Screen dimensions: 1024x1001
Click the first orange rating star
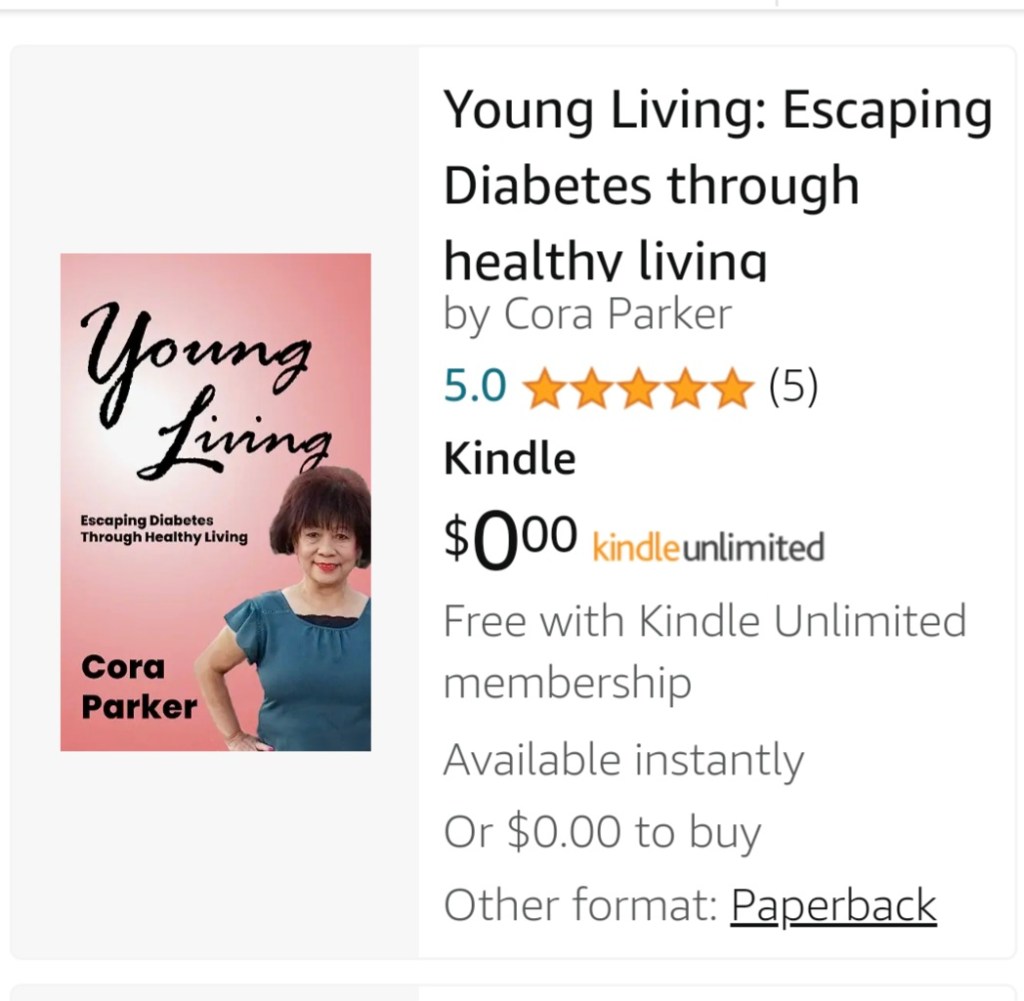(544, 388)
